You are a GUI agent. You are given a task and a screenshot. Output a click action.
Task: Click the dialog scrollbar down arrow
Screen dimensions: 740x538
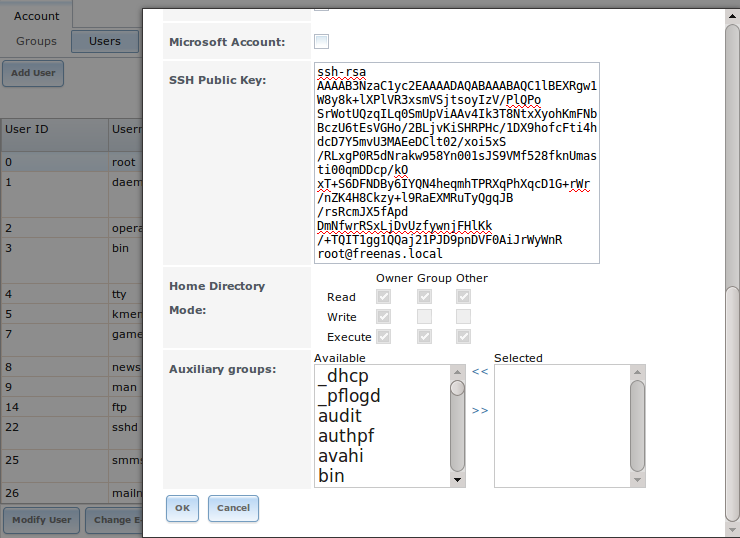point(732,529)
